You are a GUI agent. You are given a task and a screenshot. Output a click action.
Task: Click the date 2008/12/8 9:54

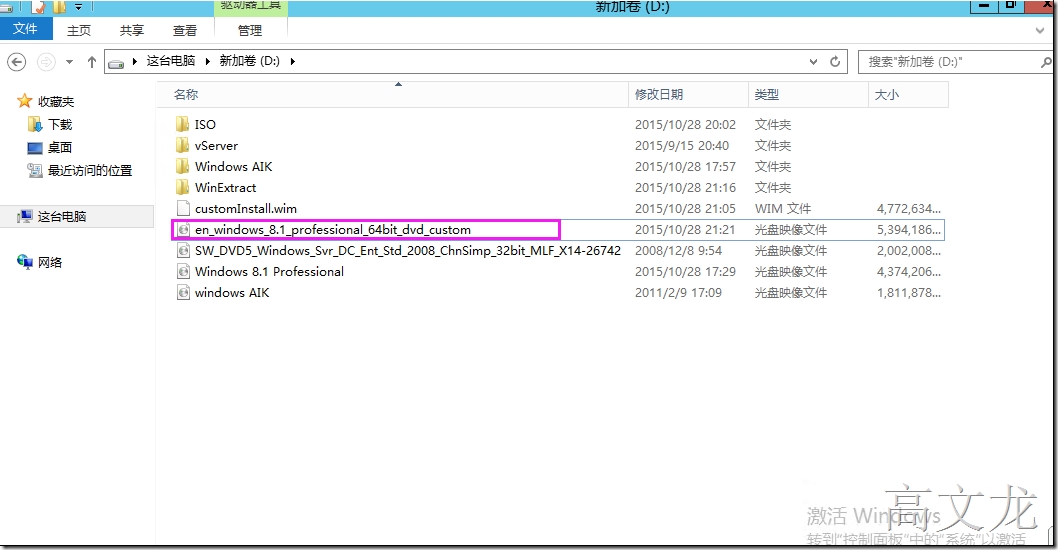678,250
